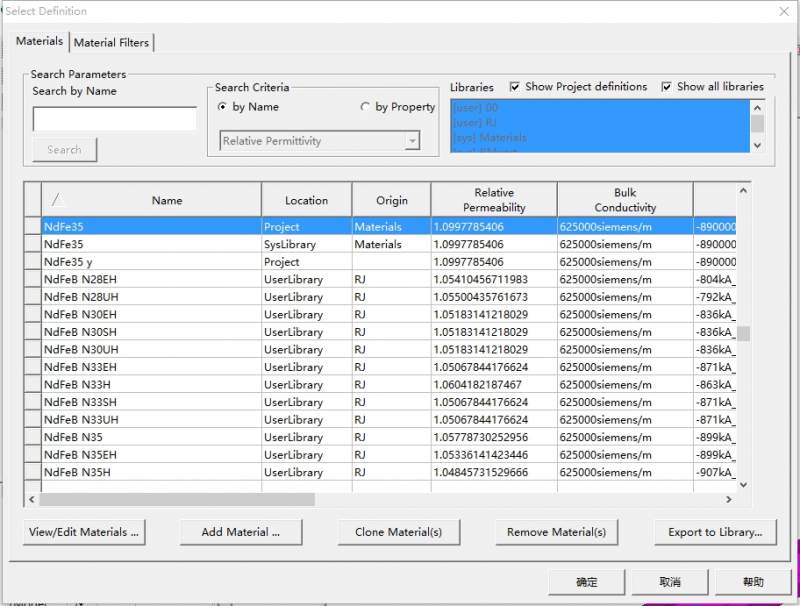Click the table scroll down arrow
Viewport: 800px width, 606px height.
(743, 485)
